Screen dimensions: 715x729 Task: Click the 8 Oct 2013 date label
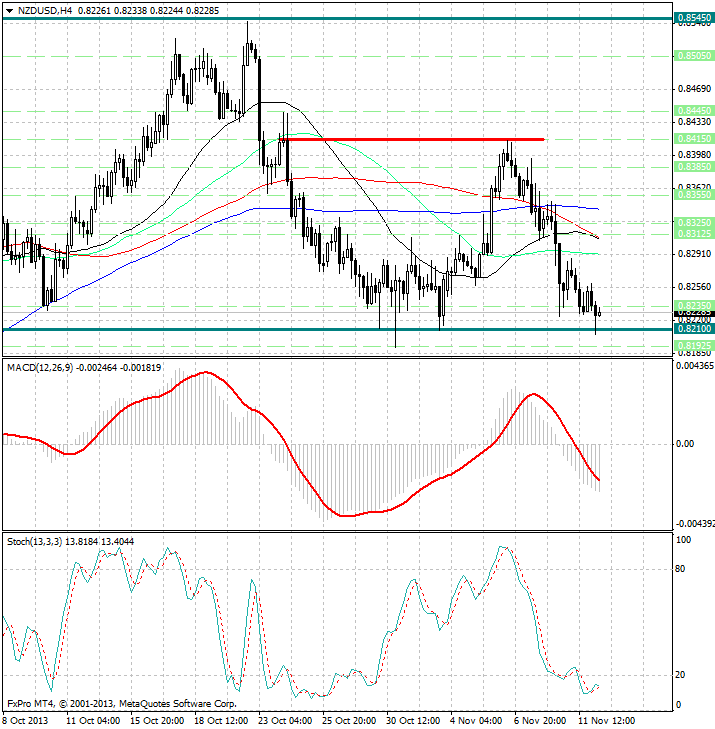coord(26,721)
